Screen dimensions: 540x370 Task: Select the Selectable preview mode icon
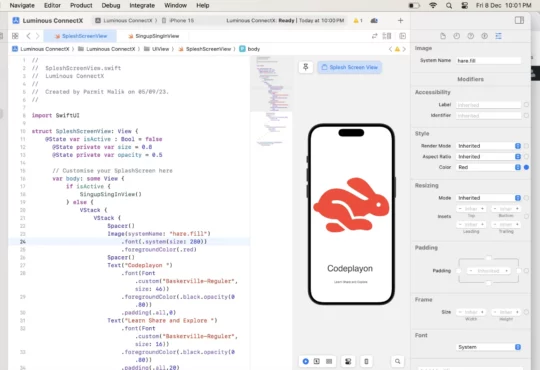pos(317,361)
